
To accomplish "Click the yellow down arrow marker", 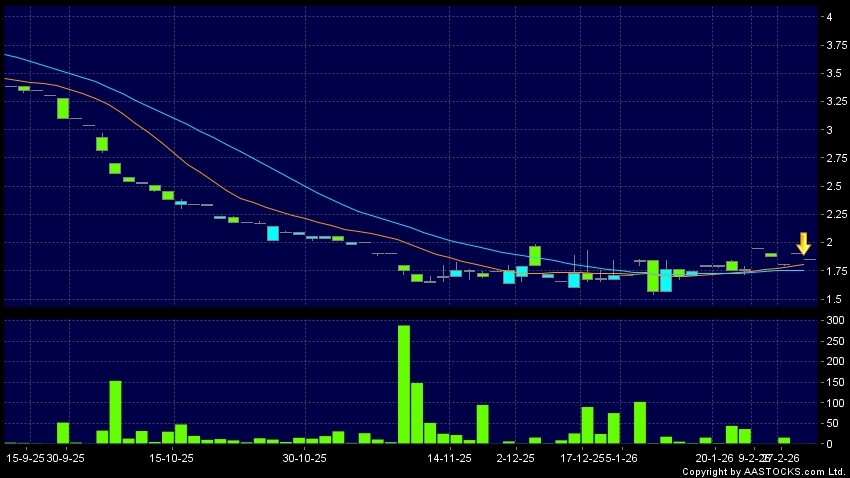I will click(x=803, y=244).
